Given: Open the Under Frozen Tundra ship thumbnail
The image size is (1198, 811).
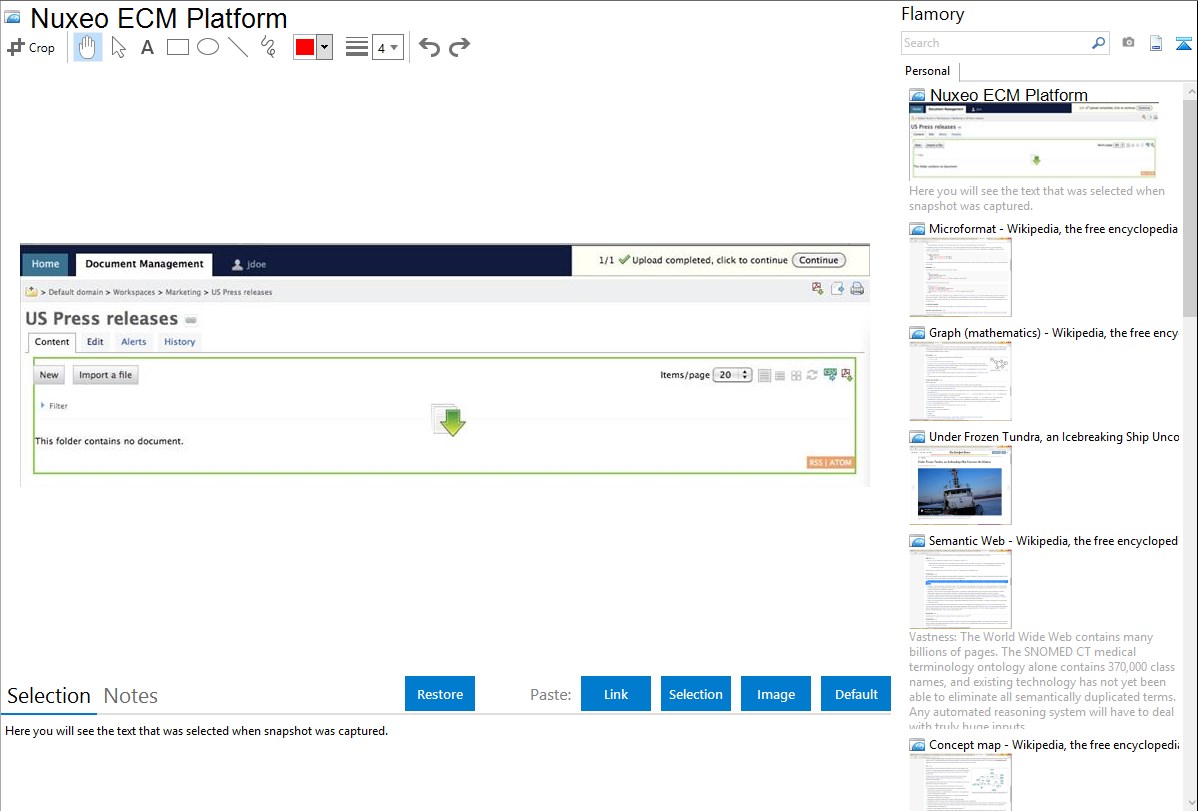Looking at the screenshot, I should click(x=960, y=485).
